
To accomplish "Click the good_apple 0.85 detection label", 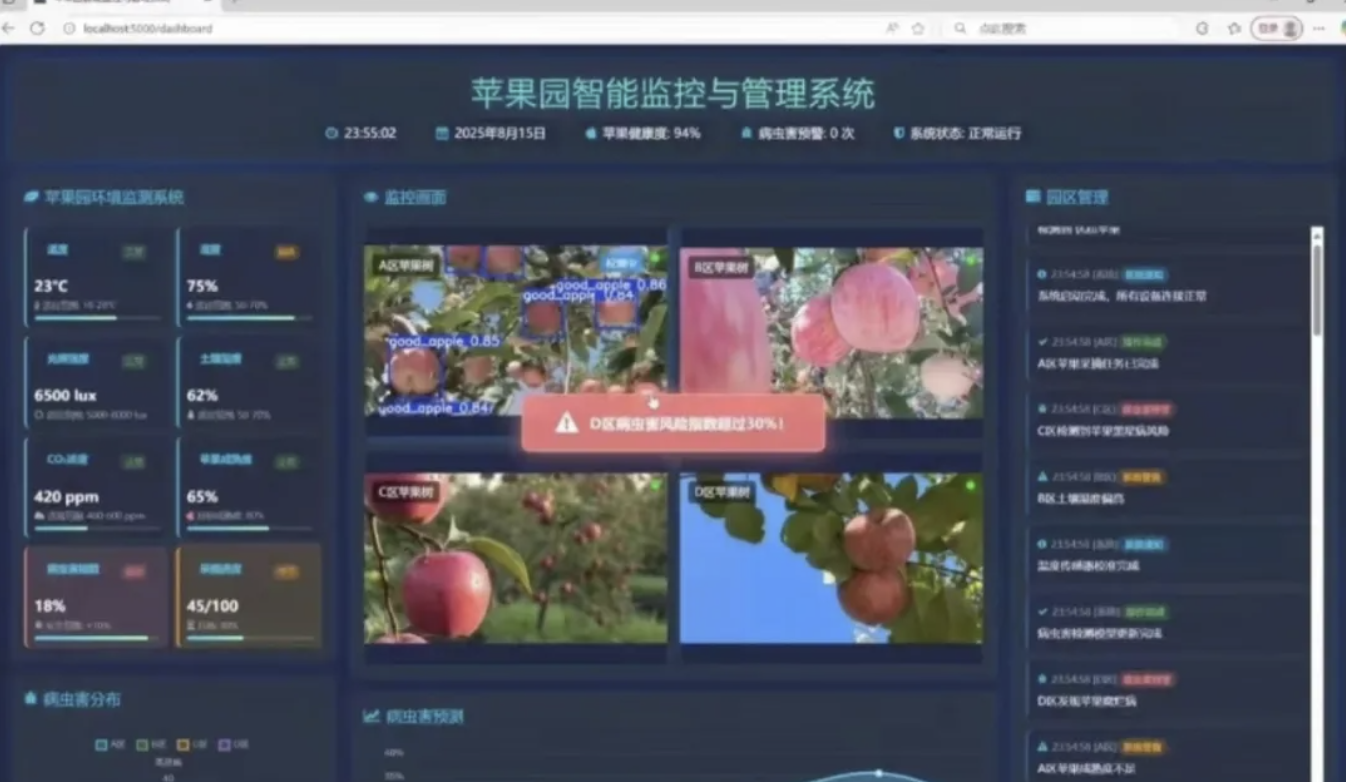I will (444, 341).
